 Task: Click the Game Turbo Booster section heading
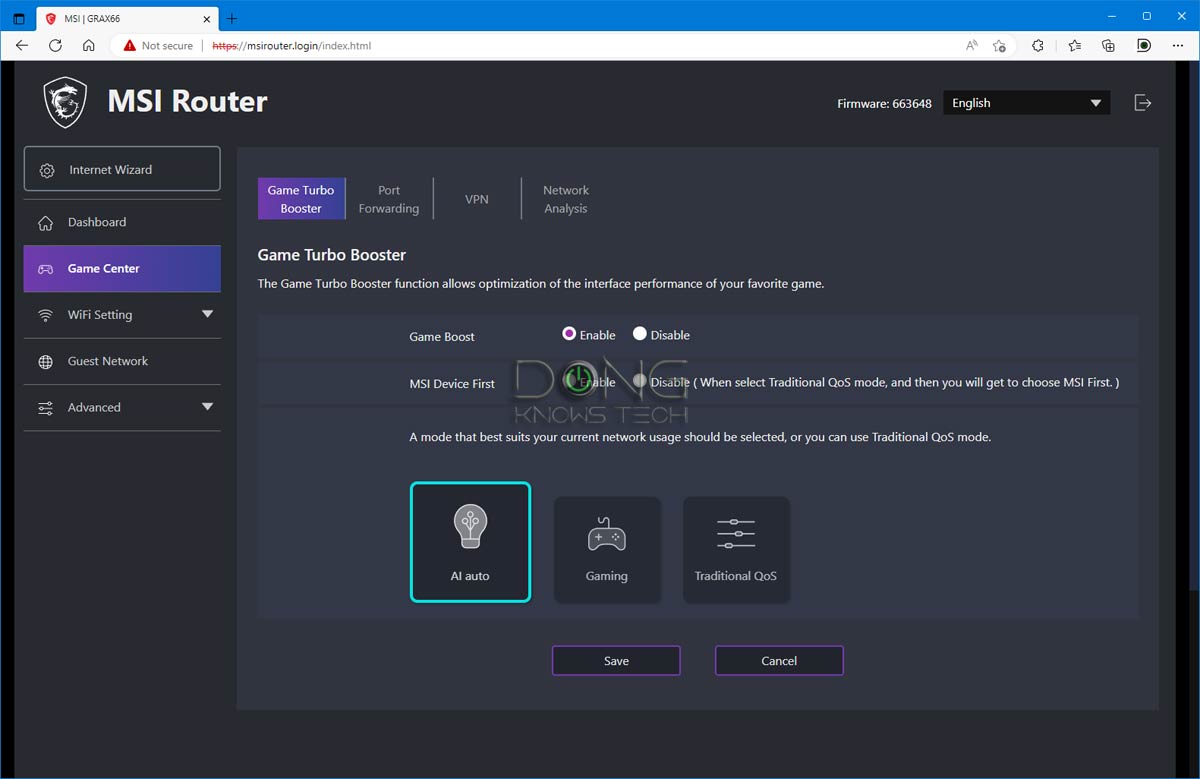pyautogui.click(x=332, y=255)
